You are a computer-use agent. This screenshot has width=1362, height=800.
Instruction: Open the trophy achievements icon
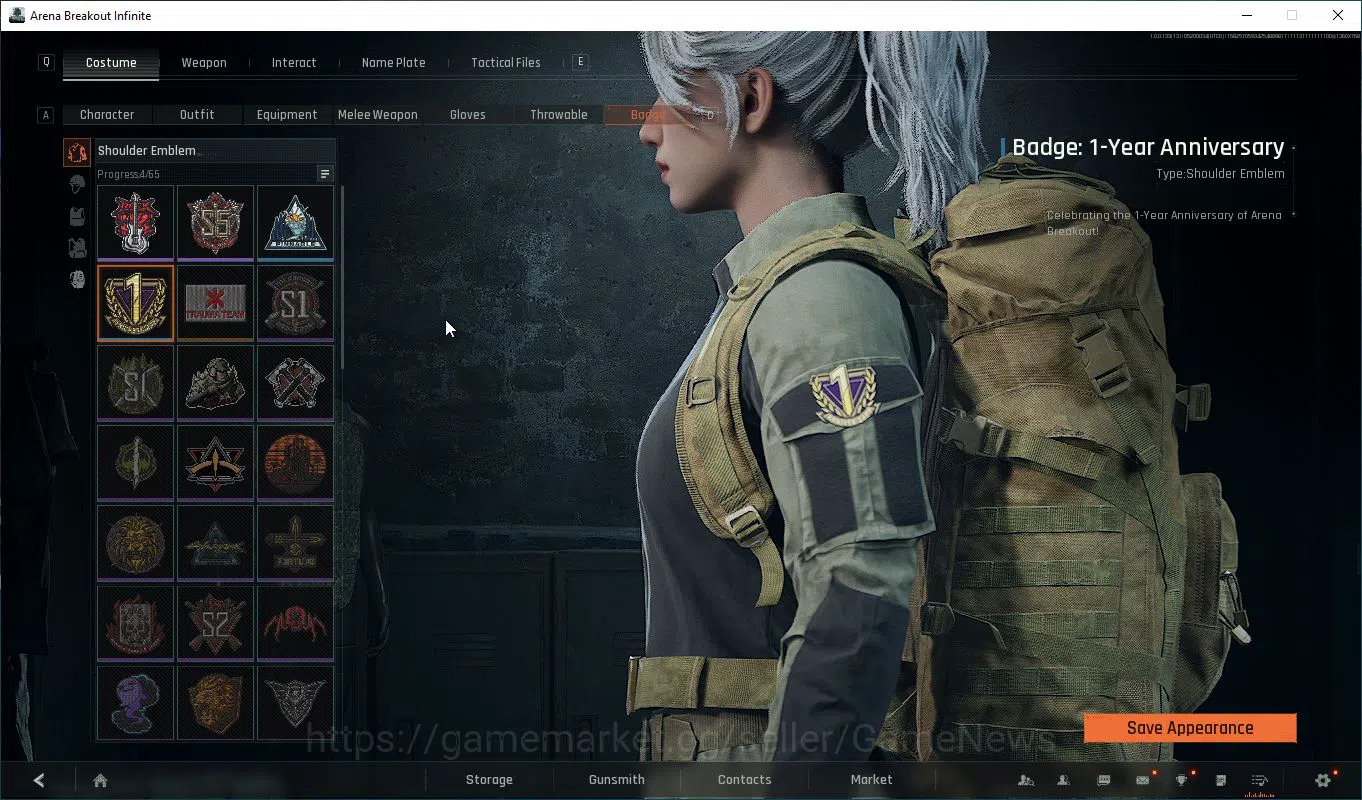(1181, 780)
